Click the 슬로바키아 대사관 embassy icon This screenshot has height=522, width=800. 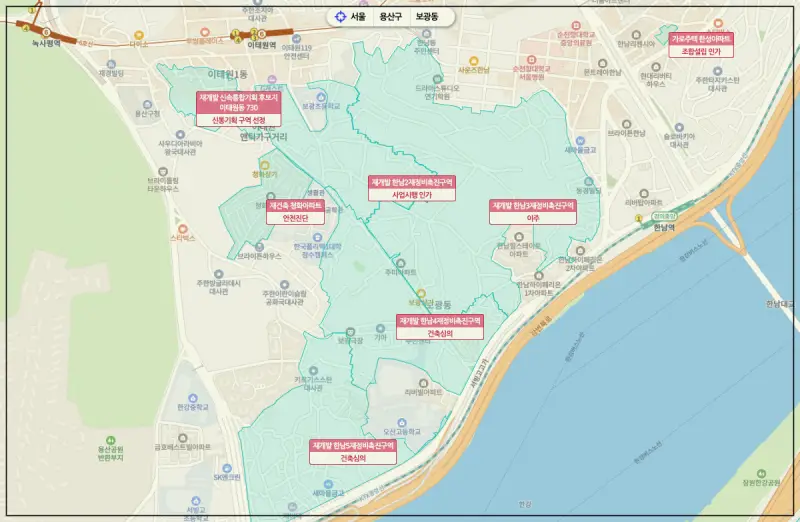point(679,128)
